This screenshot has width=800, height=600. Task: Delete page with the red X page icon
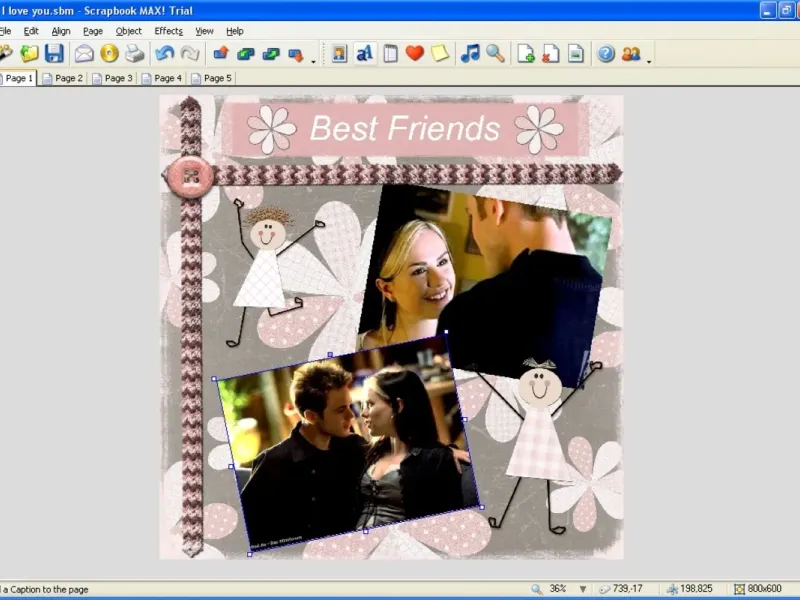tap(551, 54)
